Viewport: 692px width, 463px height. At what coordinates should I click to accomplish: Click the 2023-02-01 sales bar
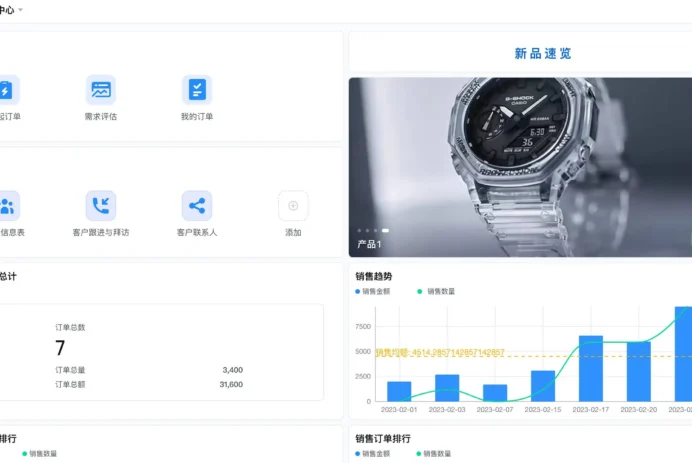(399, 391)
